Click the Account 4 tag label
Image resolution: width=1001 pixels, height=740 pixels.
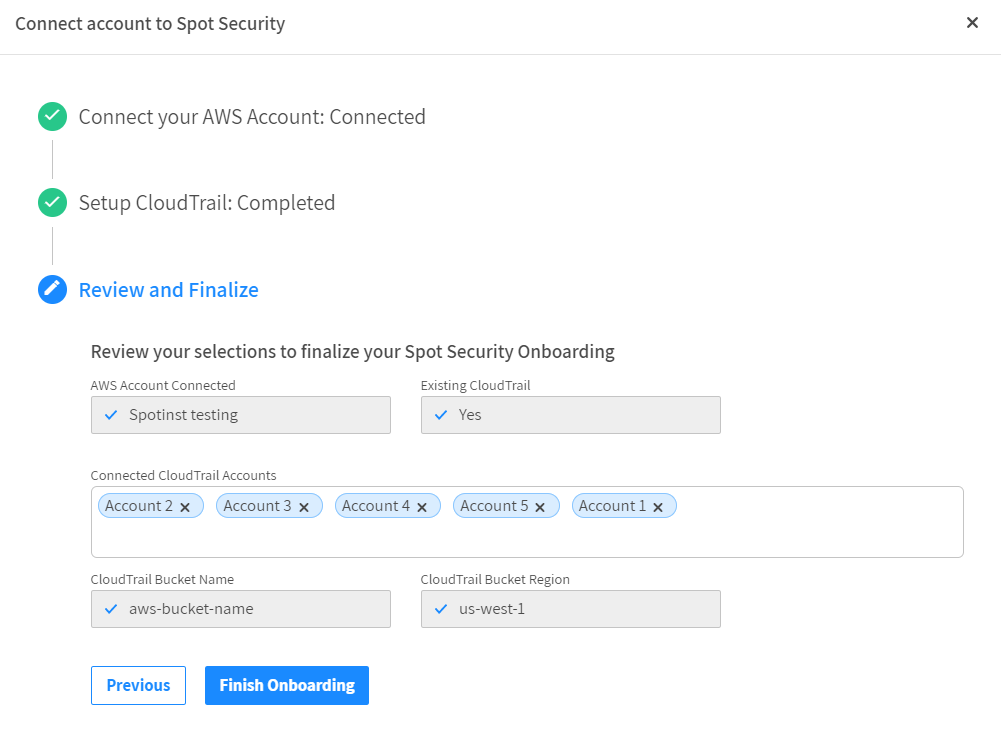[375, 506]
